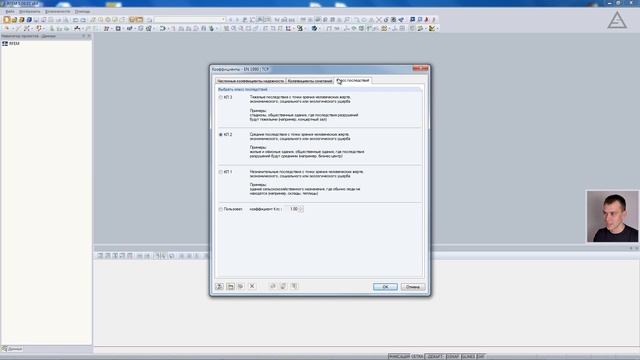Screen dimensions: 640x360
Task: Toggle ФИКСАЦИЯ in the status bar
Action: 399,357
